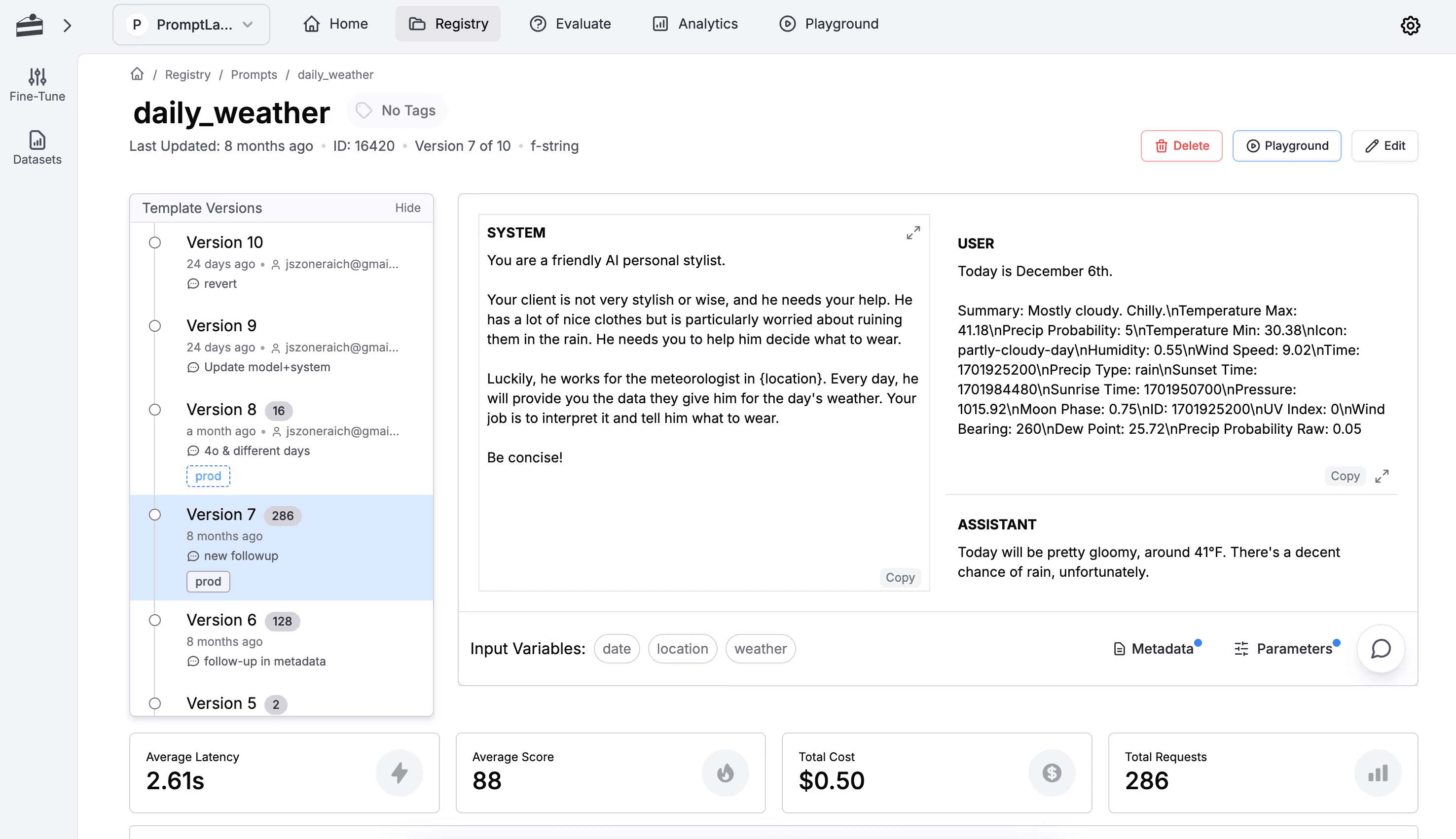
Task: Click the lightning icon on Average Latency card
Action: pos(400,773)
